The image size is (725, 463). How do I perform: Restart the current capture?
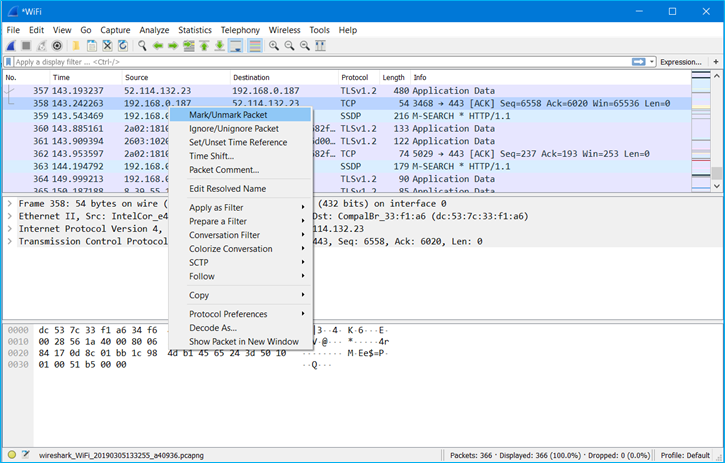(x=42, y=45)
